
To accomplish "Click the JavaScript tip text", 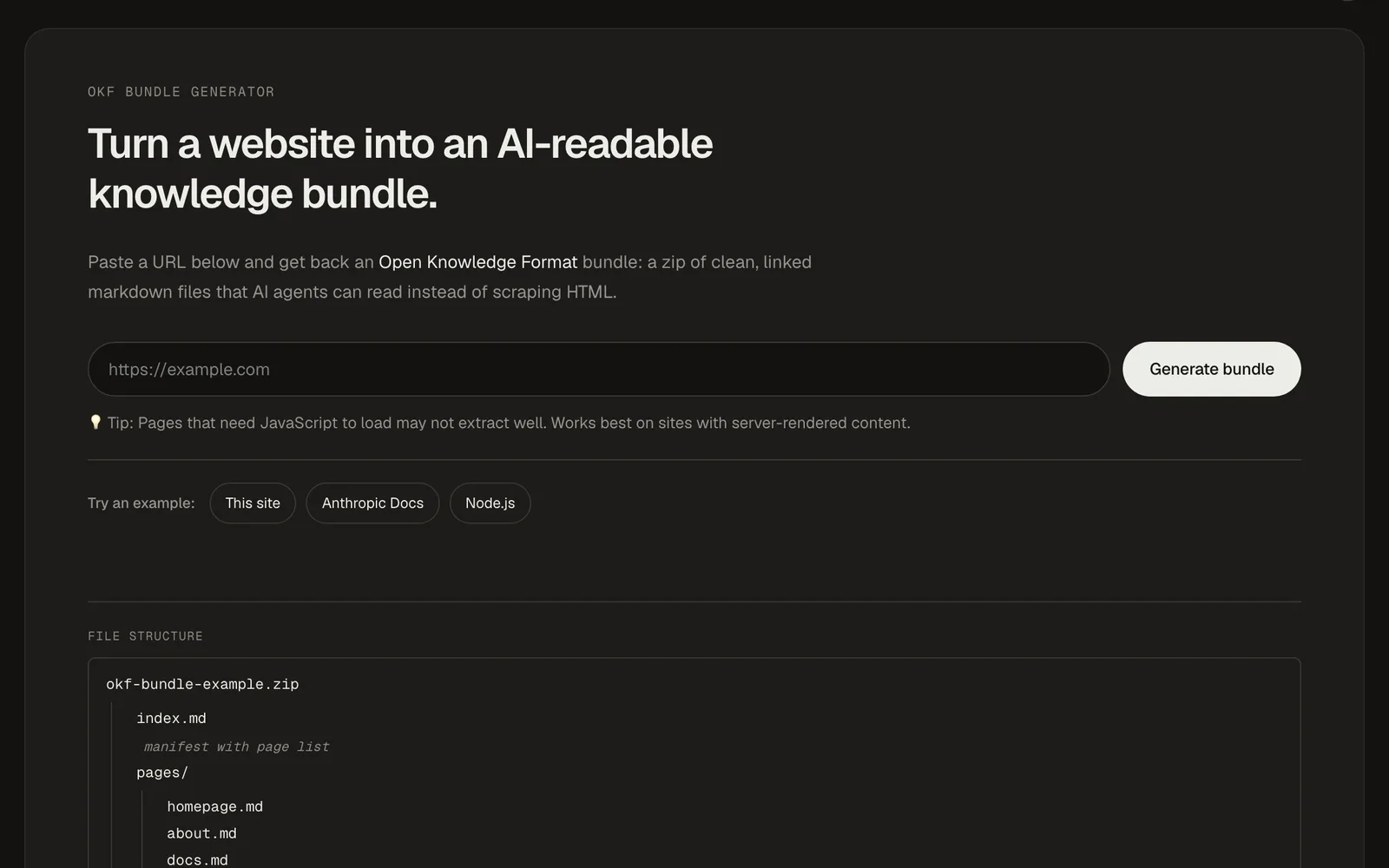I will [509, 423].
